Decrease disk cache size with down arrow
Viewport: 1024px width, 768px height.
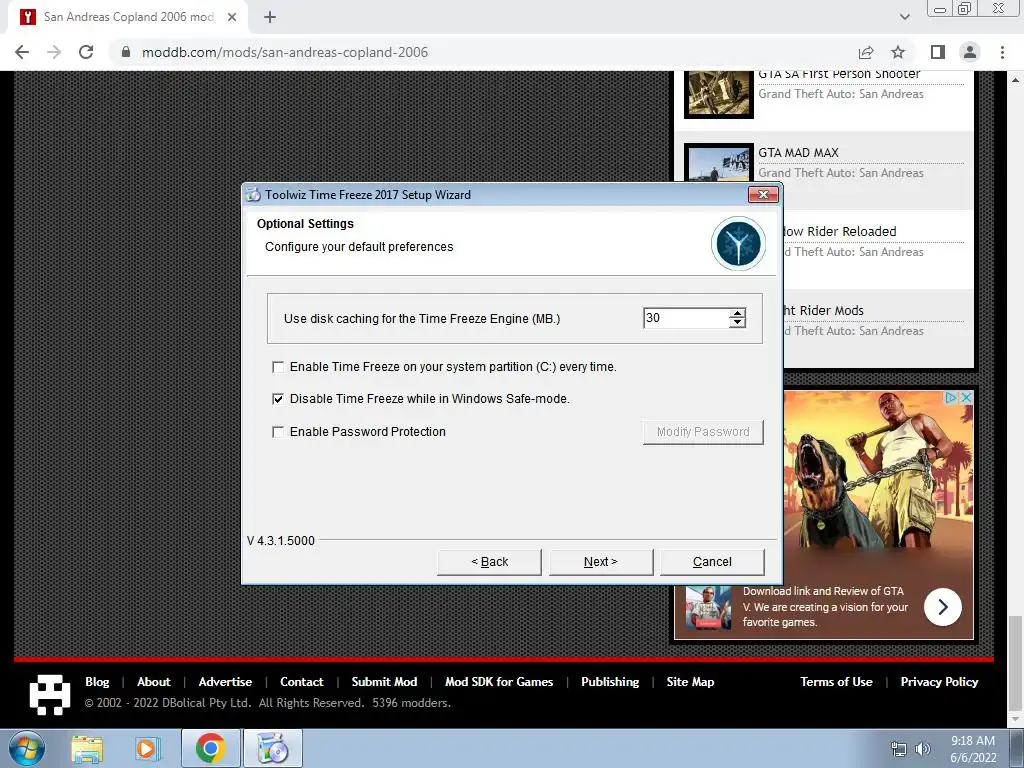point(737,323)
